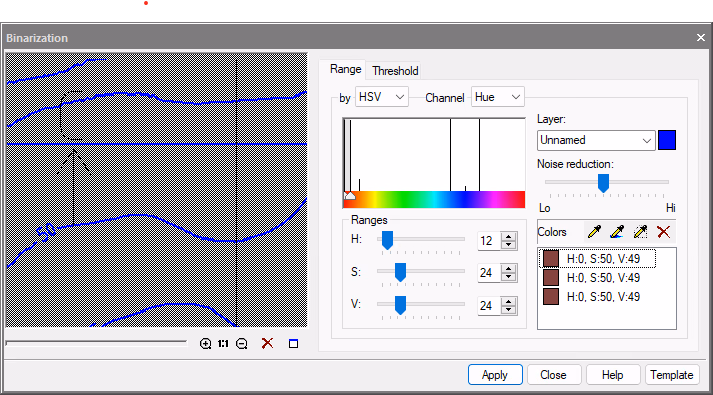Click the V range slider handle
The width and height of the screenshot is (713, 395).
[x=400, y=305]
